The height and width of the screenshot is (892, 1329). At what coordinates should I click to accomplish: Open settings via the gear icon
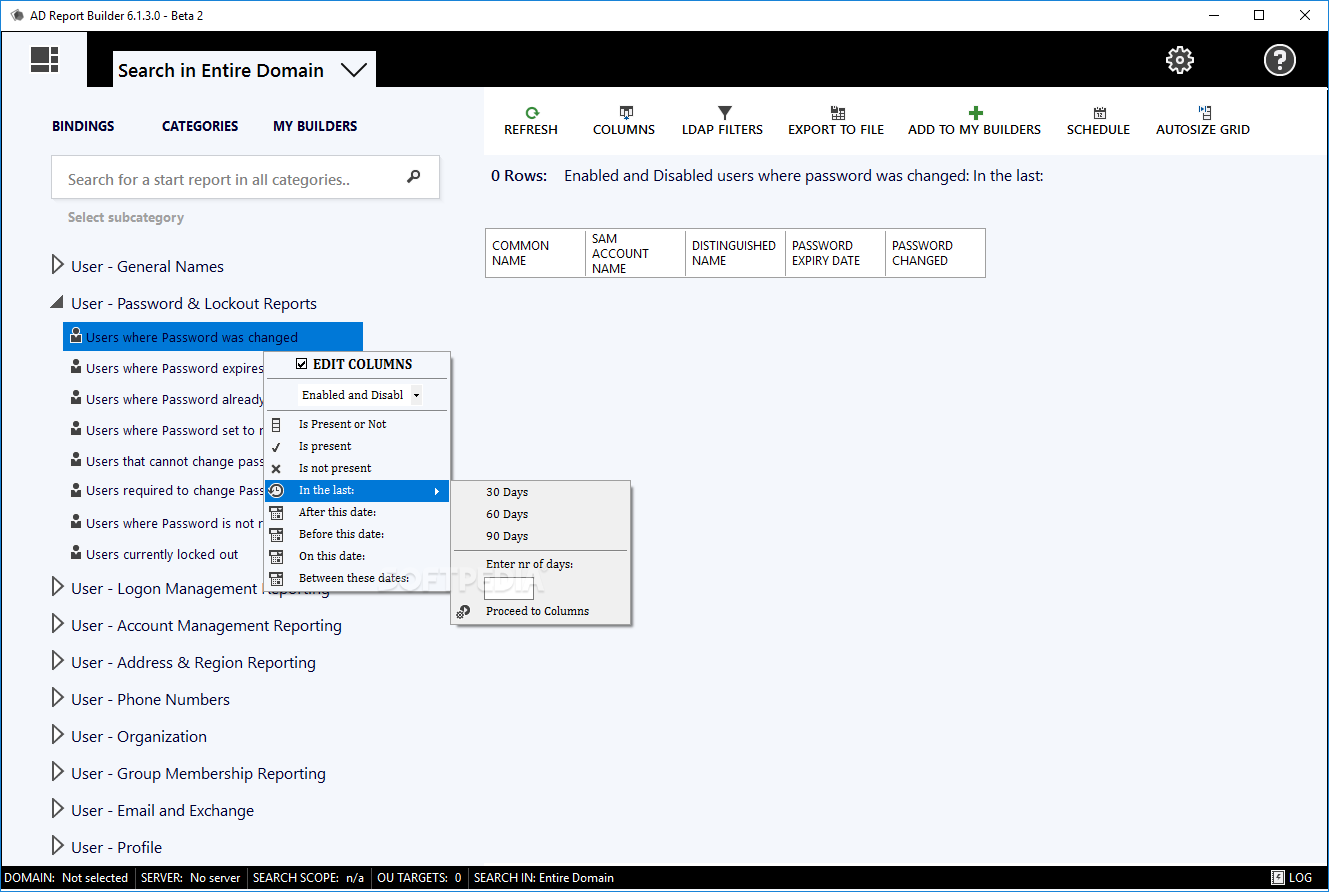[x=1180, y=60]
